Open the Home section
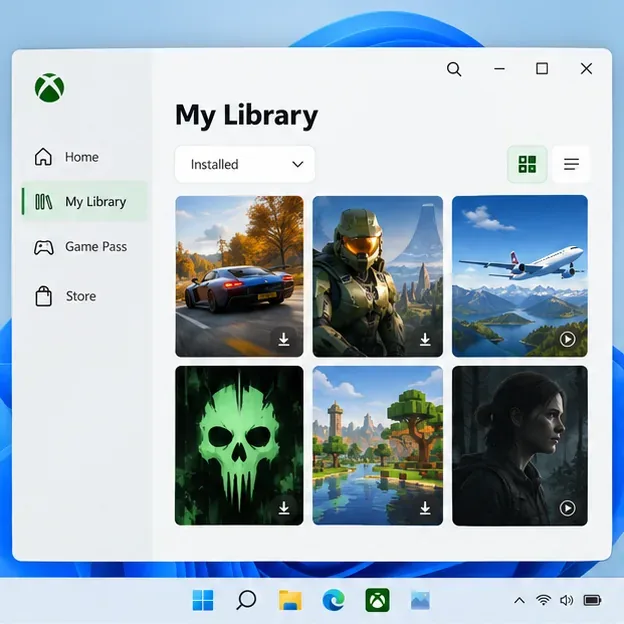624x624 pixels. [84, 157]
